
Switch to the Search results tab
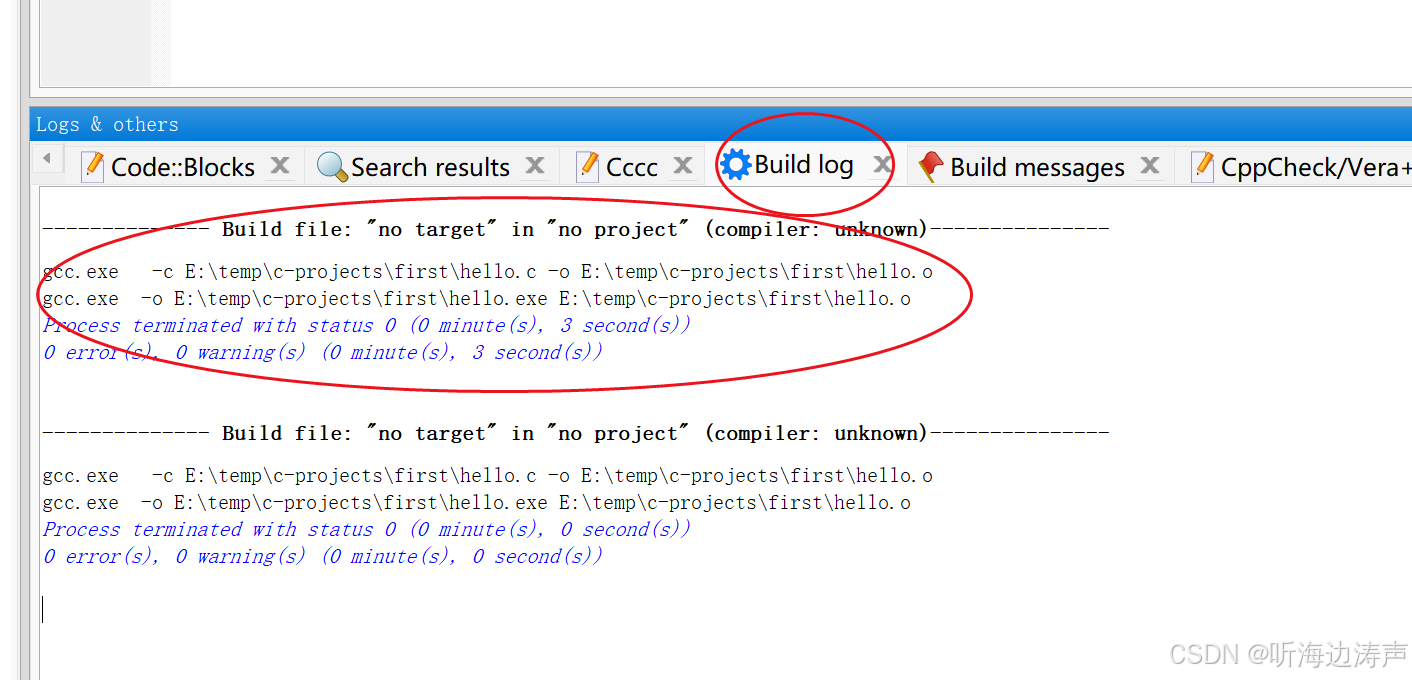pyautogui.click(x=430, y=166)
